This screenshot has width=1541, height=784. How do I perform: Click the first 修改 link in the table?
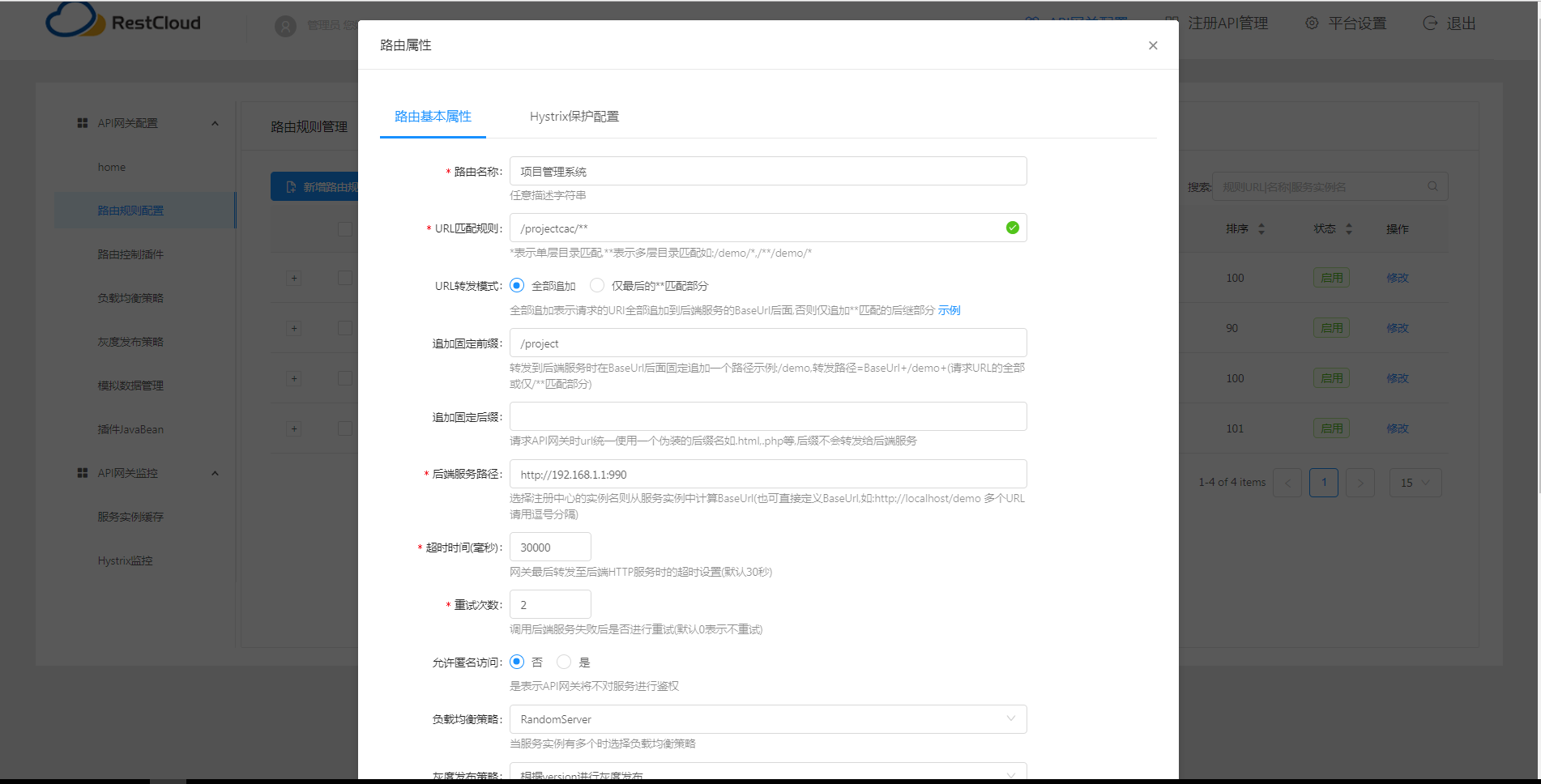tap(1398, 277)
